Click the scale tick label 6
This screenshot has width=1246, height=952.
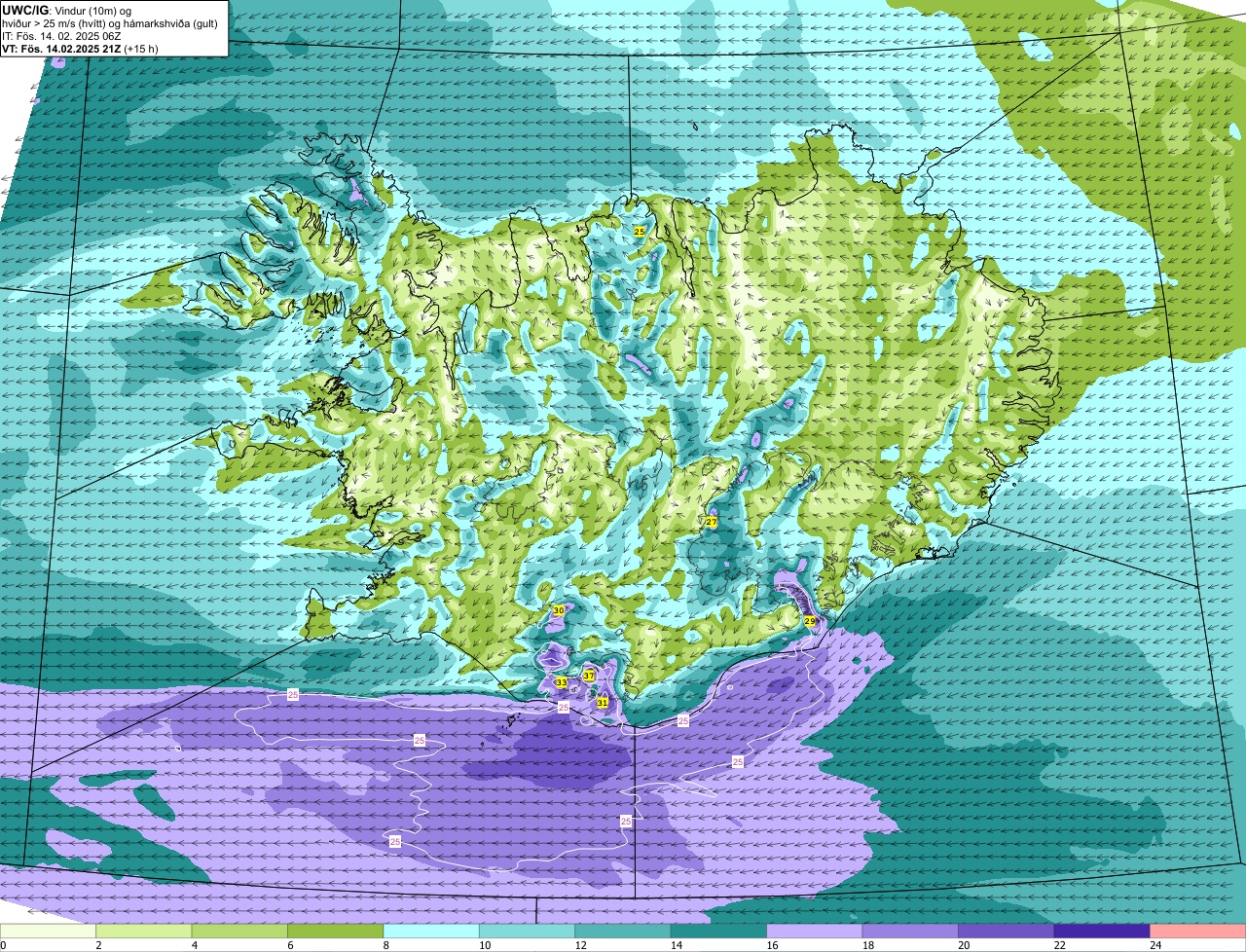pyautogui.click(x=289, y=945)
